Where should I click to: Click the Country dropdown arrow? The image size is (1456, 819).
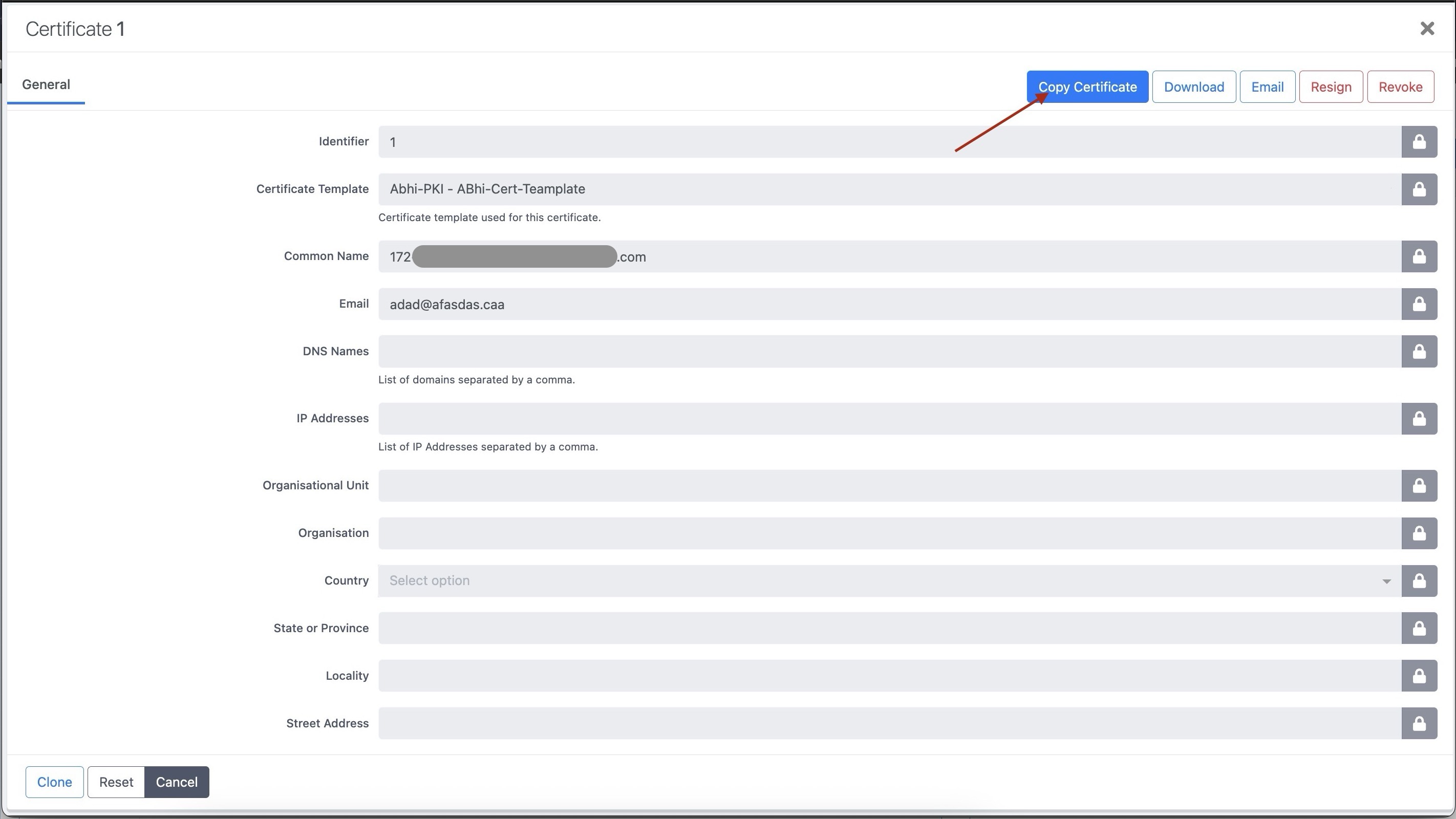click(x=1386, y=581)
